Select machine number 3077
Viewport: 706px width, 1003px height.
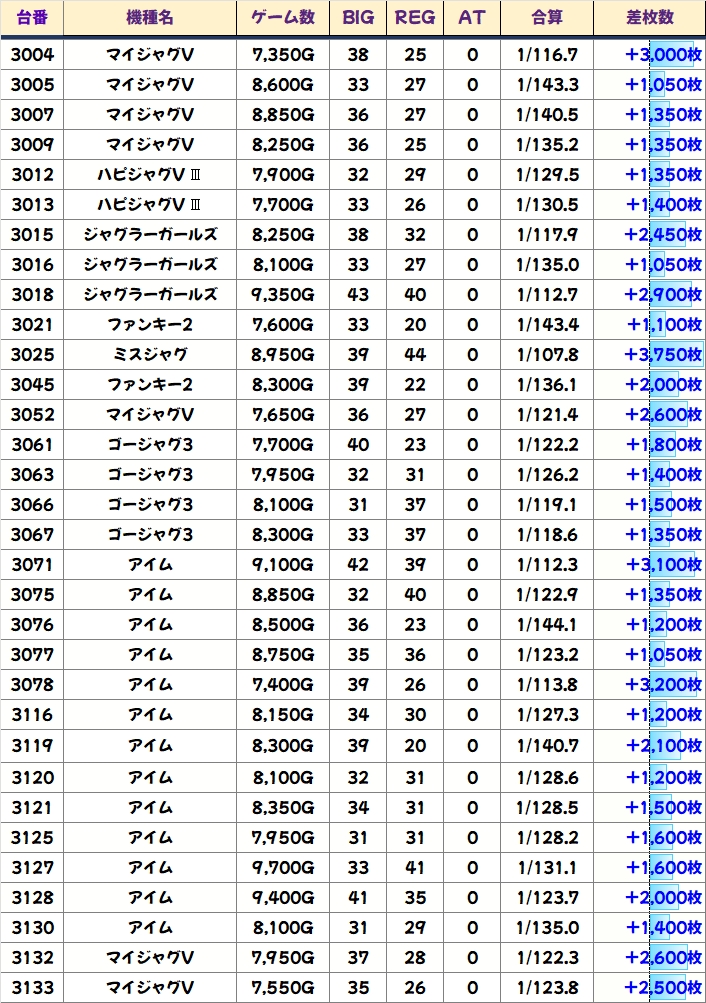point(32,655)
